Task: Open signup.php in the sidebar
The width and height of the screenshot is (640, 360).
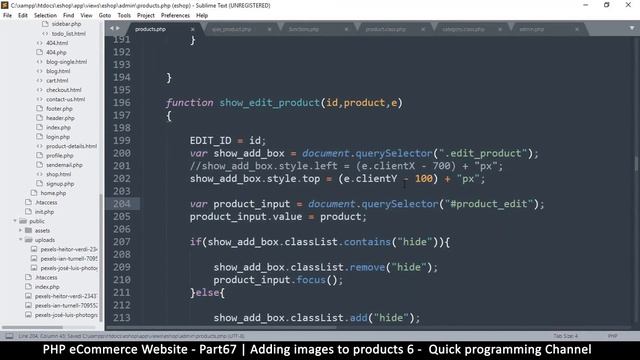Action: click(x=60, y=184)
